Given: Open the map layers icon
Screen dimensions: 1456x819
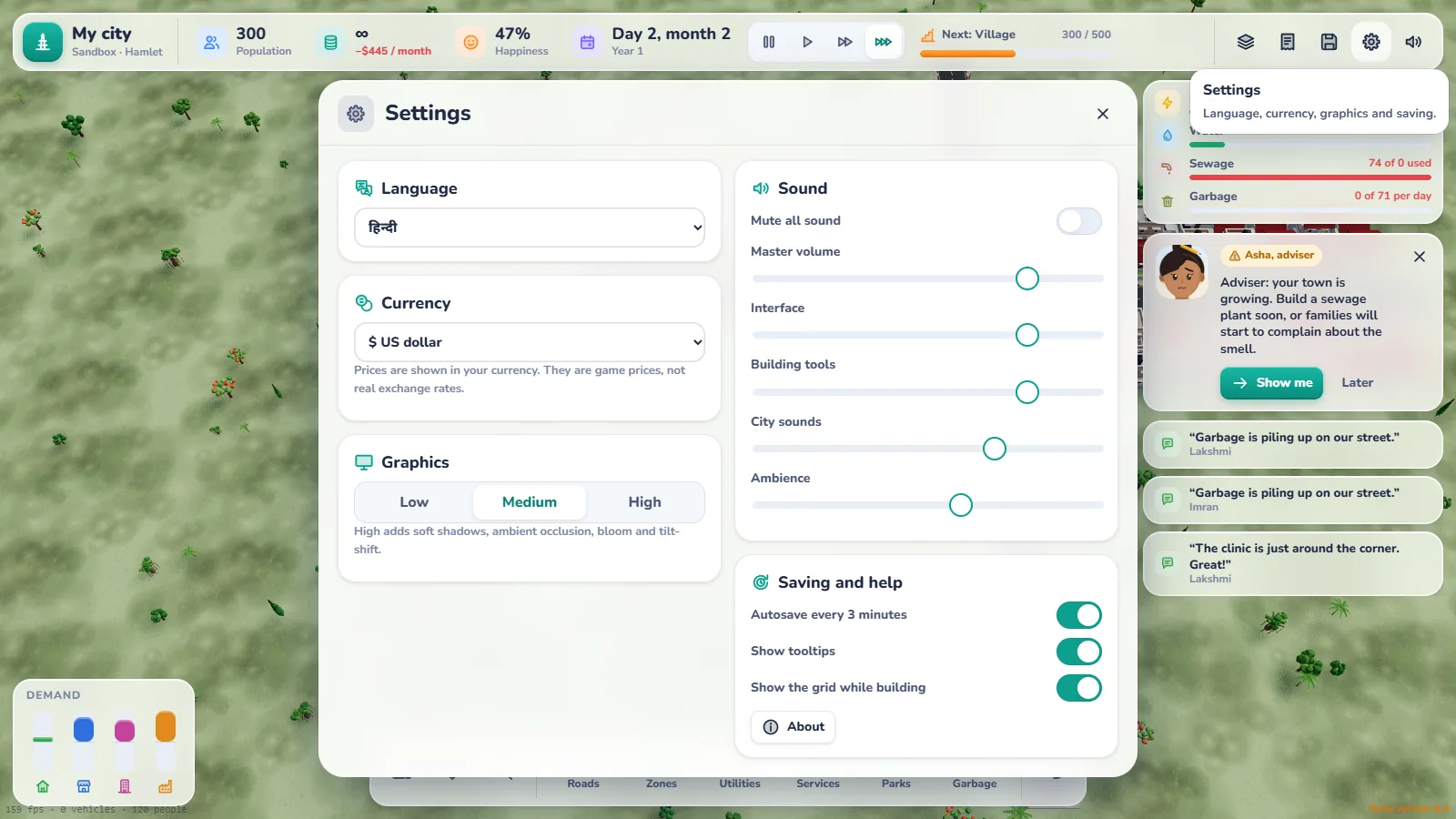Looking at the screenshot, I should coord(1246,42).
